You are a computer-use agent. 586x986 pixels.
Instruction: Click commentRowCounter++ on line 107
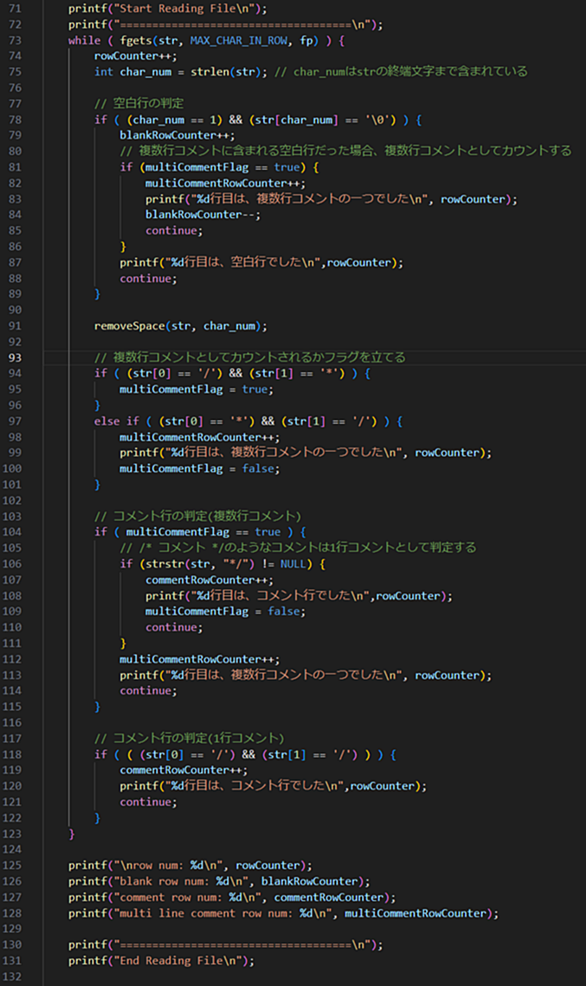point(209,580)
